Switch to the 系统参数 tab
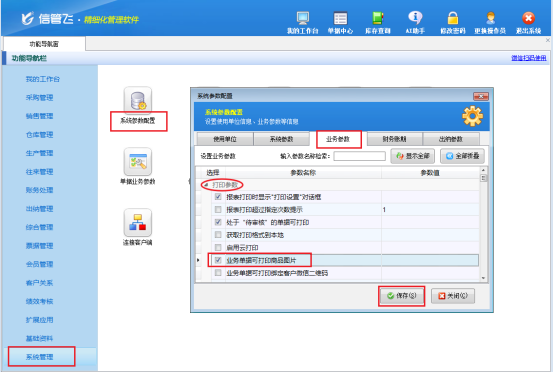The height and width of the screenshot is (372, 553). (281, 139)
